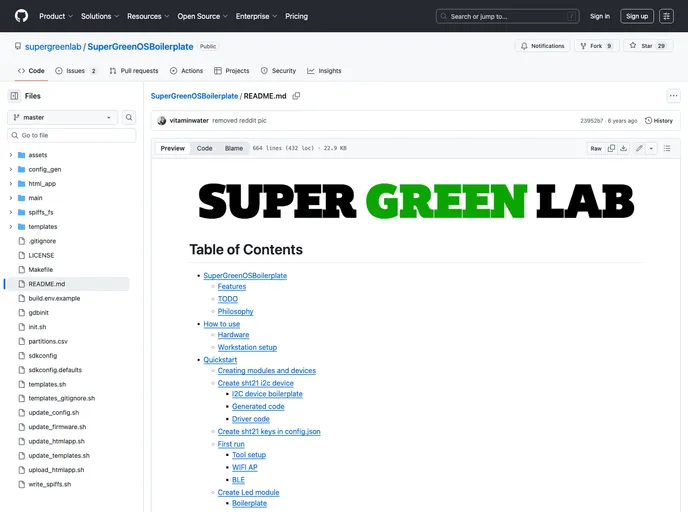Select the Preview file view
This screenshot has width=688, height=512.
click(172, 148)
